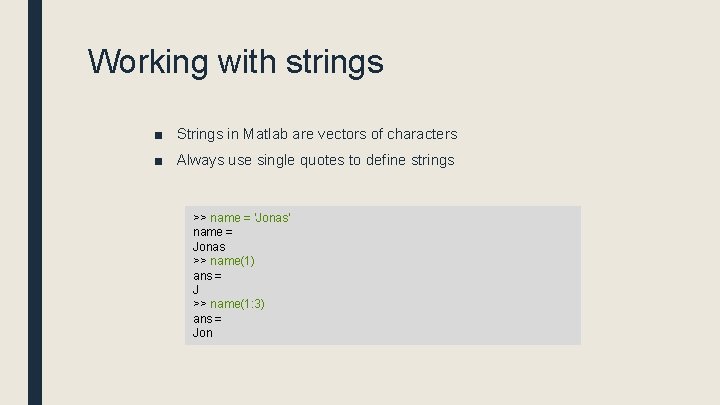Click the green name(1:3) command
This screenshot has width=720, height=405.
(237, 304)
